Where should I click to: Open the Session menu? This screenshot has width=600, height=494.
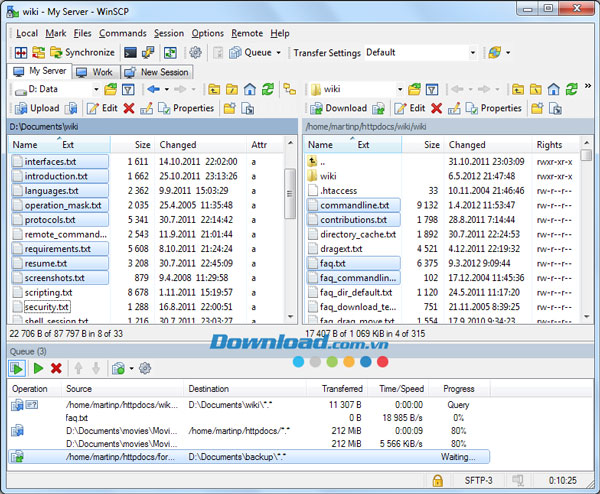(x=169, y=33)
